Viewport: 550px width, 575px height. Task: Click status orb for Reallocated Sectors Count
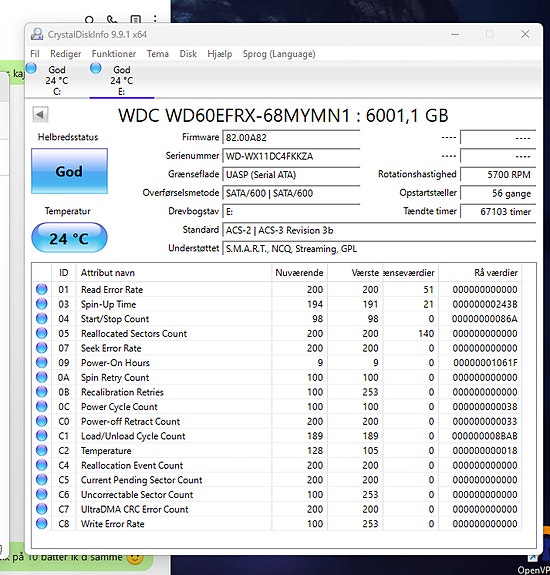coord(42,333)
